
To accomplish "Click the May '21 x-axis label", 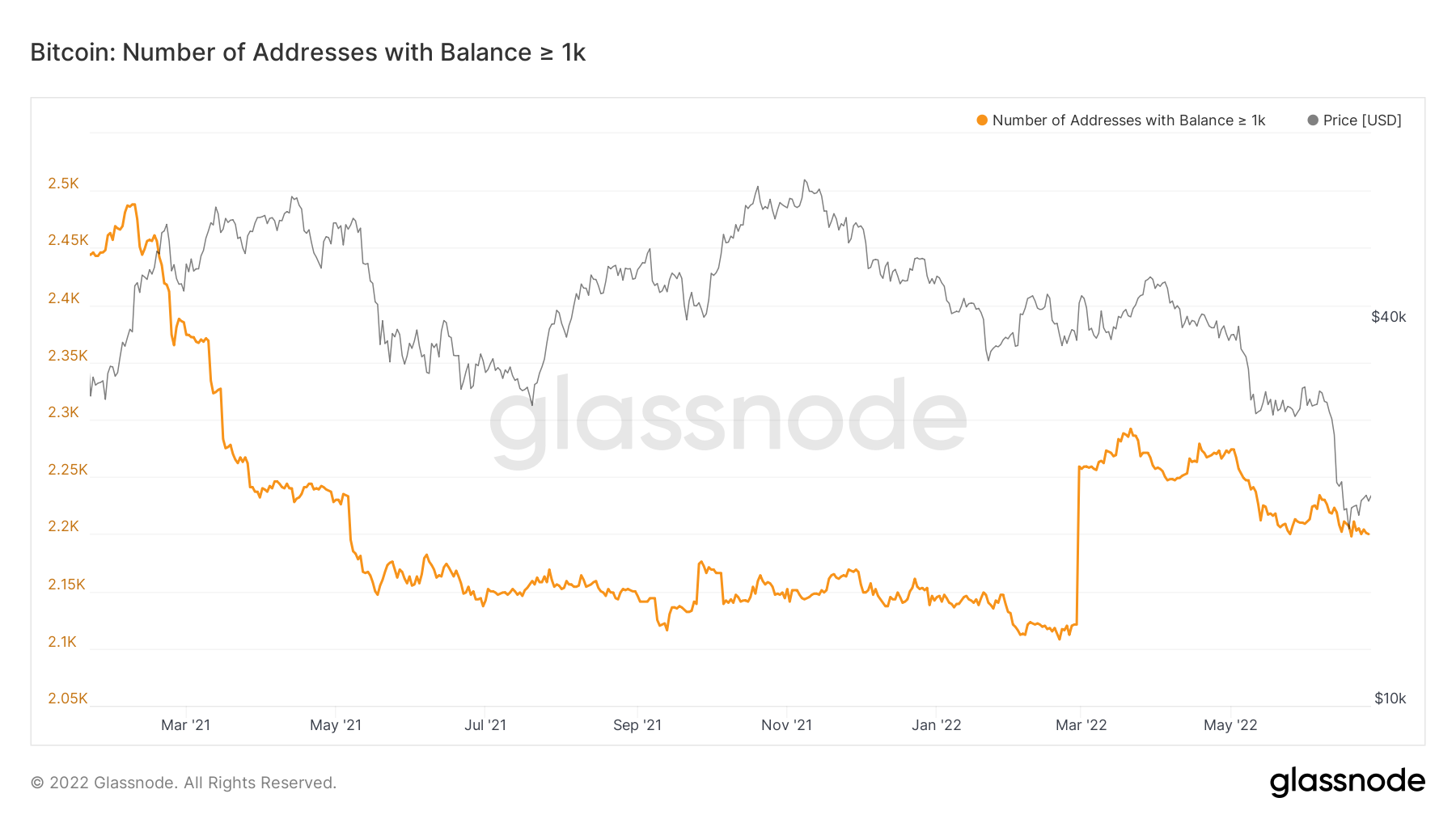I will (336, 725).
